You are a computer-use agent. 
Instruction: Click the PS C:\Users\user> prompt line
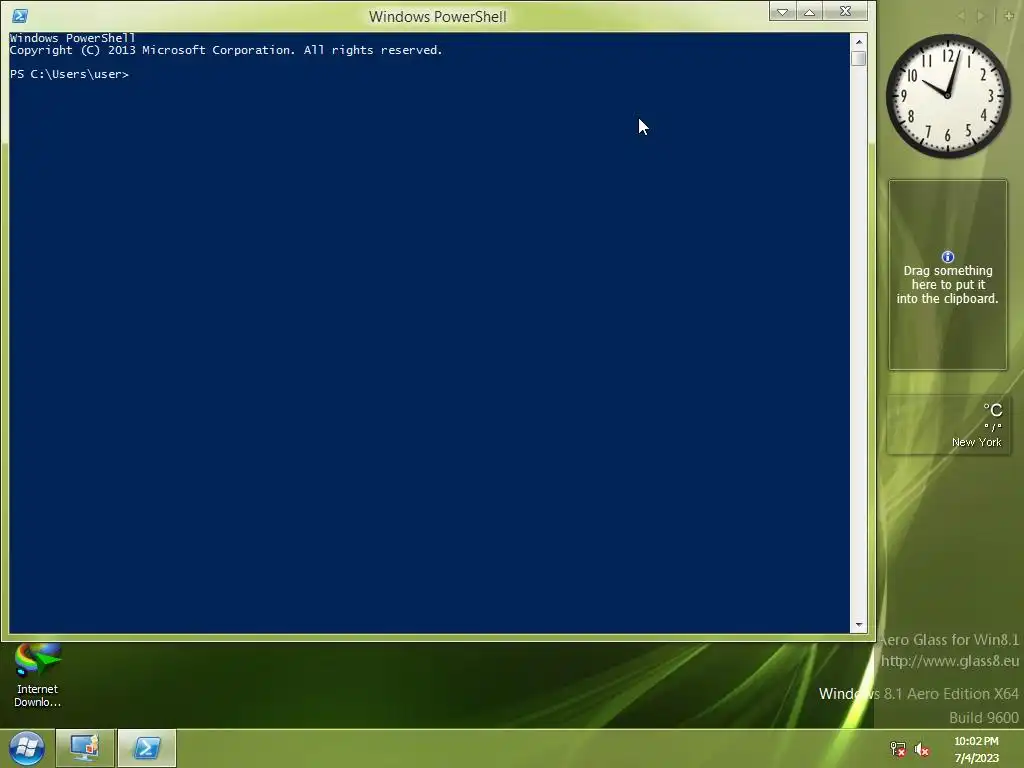[69, 74]
